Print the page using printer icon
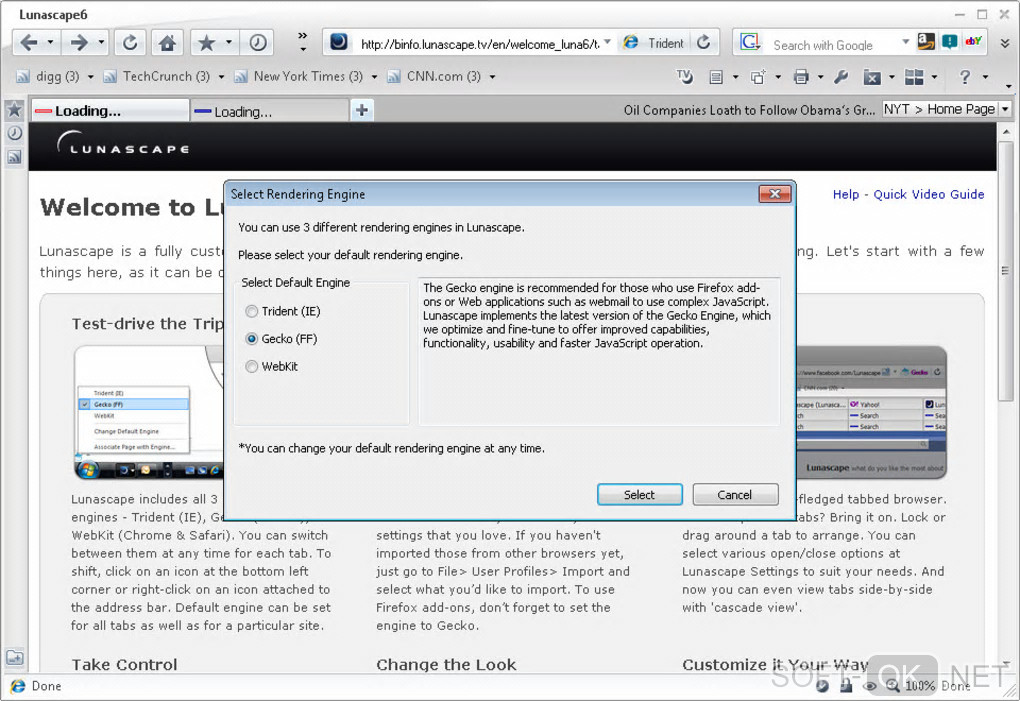 pos(801,77)
